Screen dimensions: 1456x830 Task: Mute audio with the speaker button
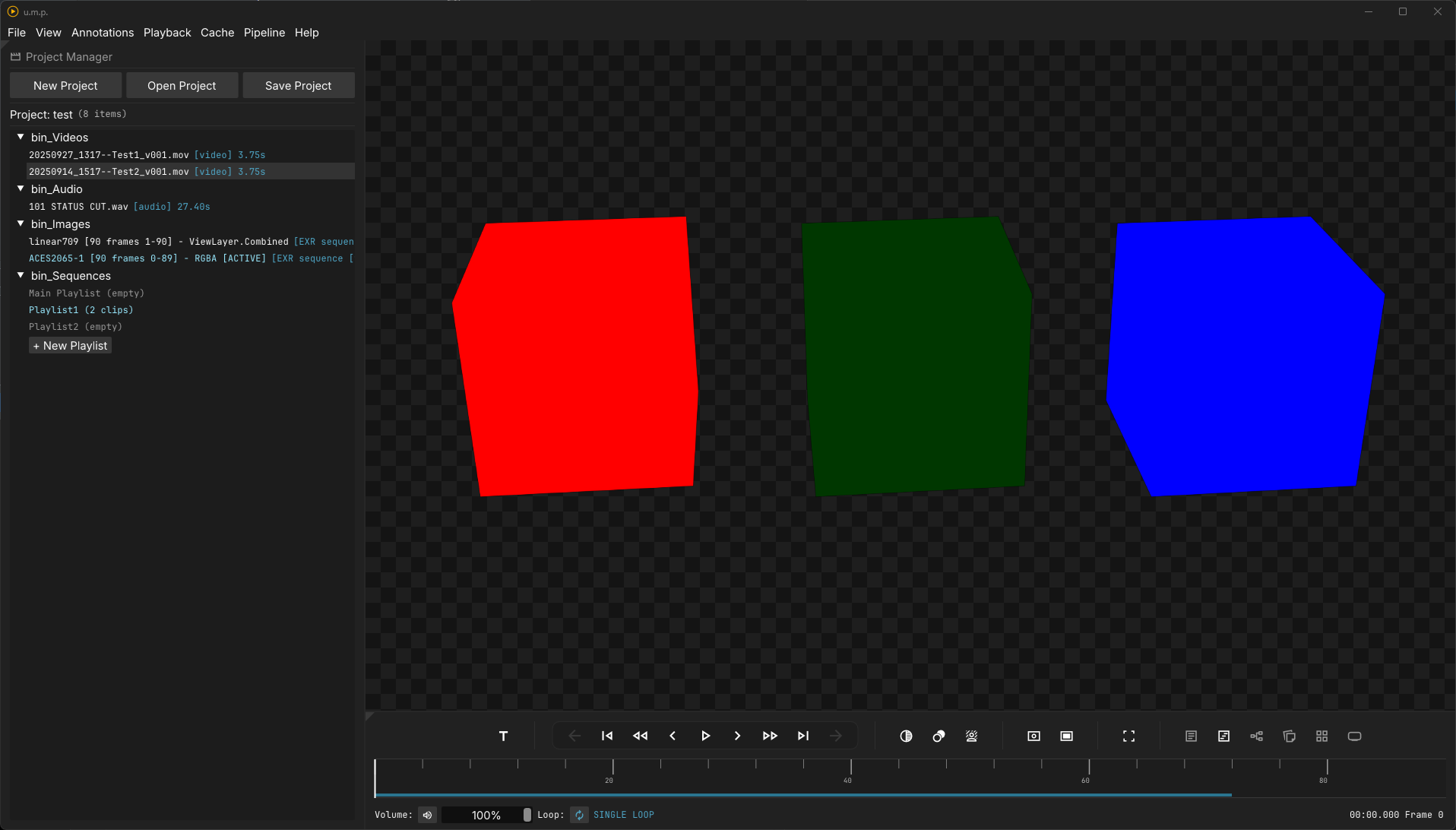coord(427,815)
